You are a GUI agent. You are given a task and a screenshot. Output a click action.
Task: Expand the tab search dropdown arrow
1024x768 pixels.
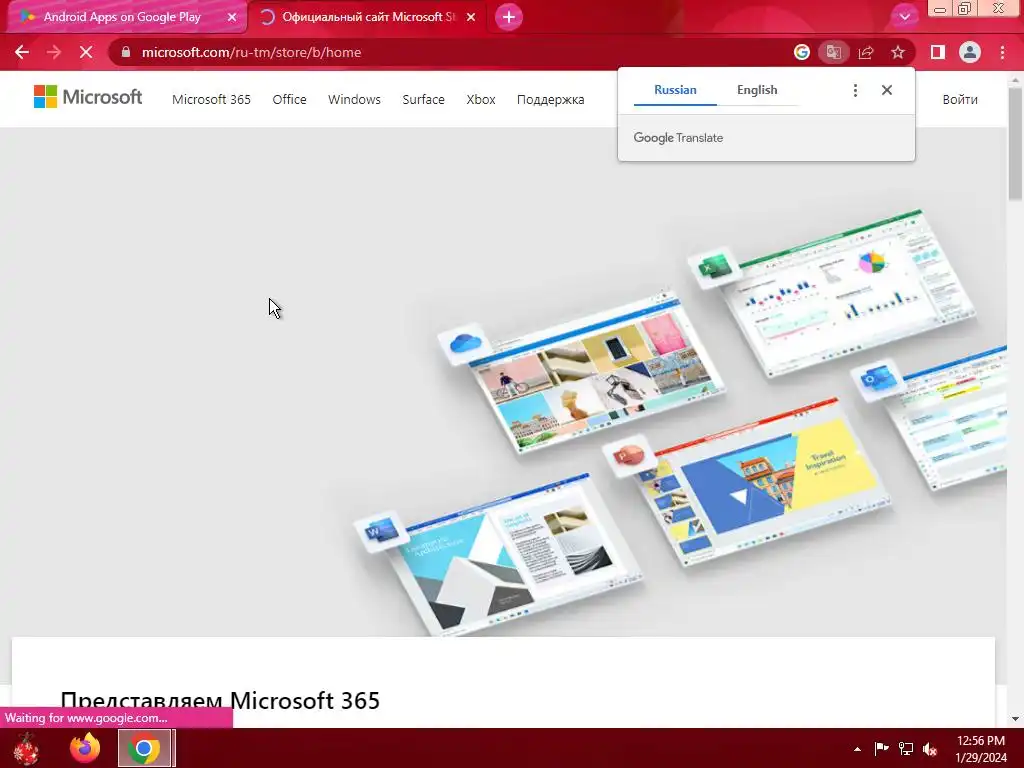pos(904,17)
